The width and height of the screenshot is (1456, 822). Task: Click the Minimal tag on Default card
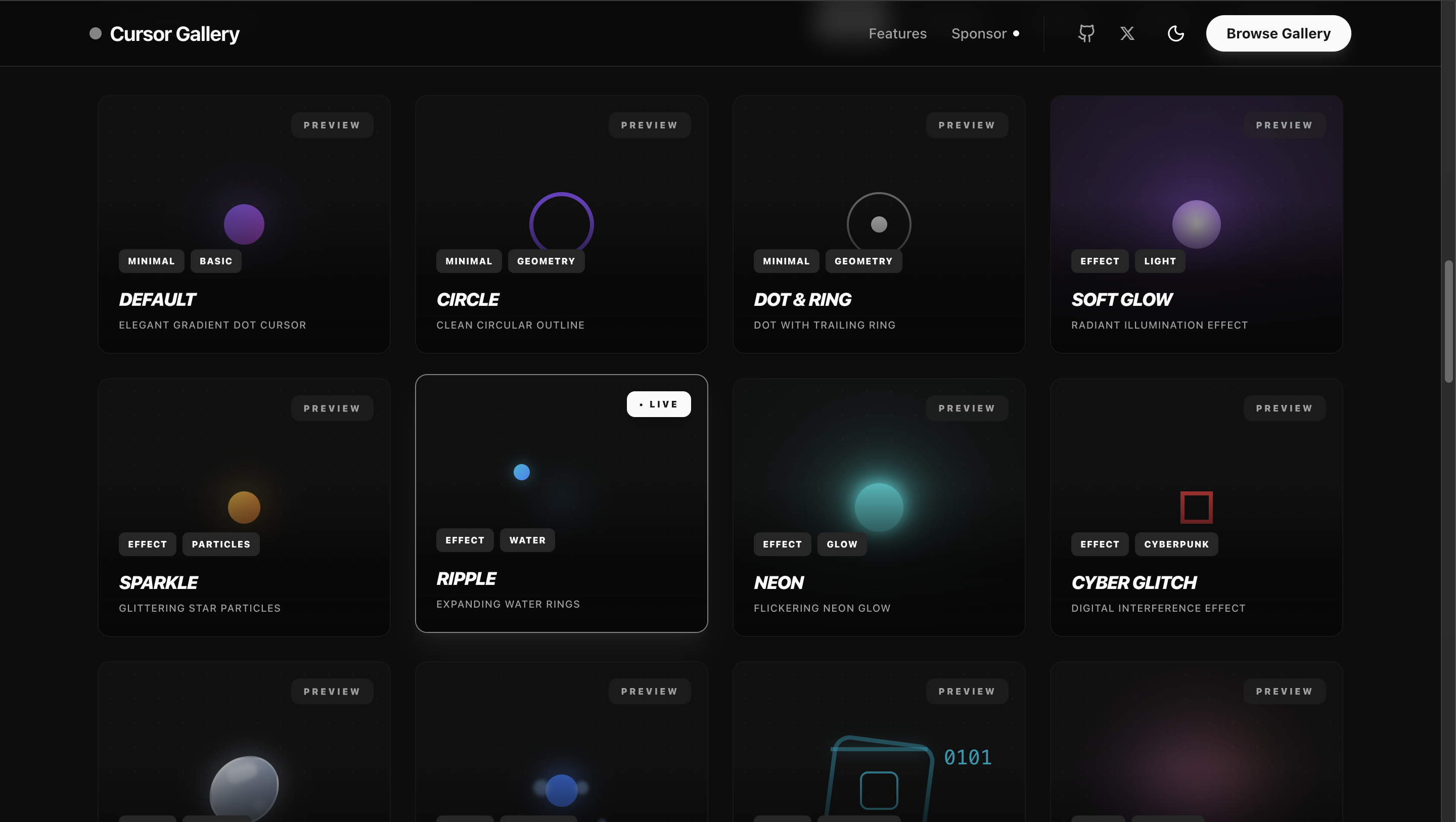152,261
